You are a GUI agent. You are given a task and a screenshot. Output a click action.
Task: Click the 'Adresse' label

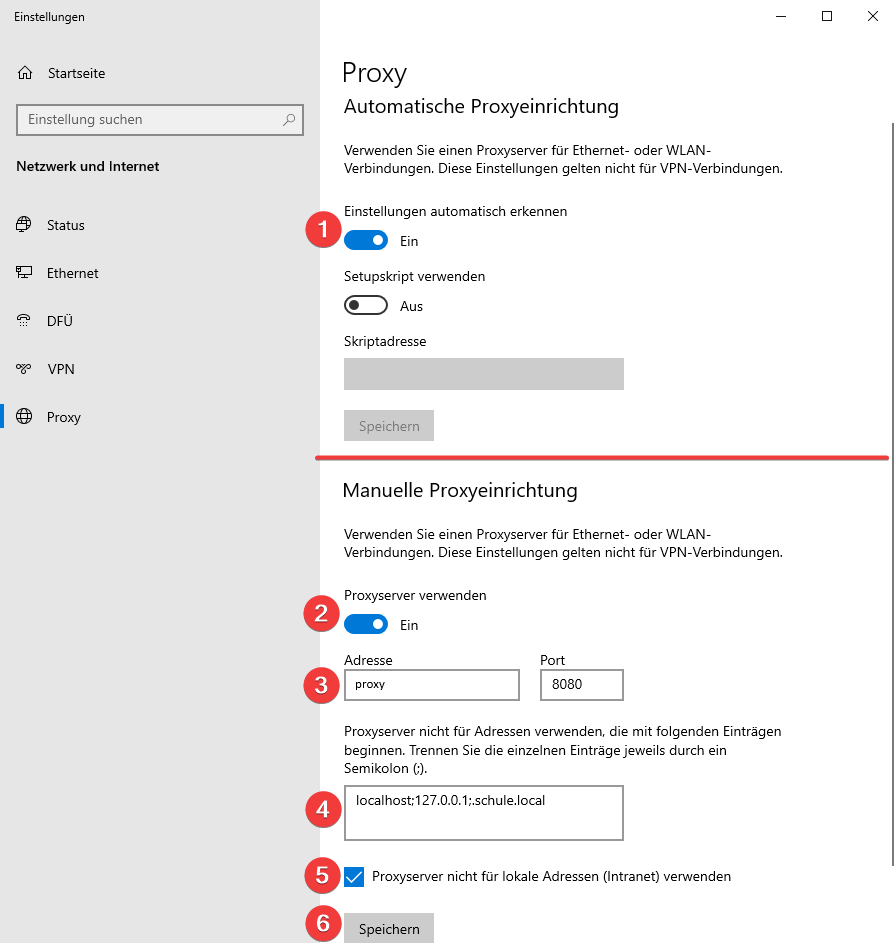368,660
